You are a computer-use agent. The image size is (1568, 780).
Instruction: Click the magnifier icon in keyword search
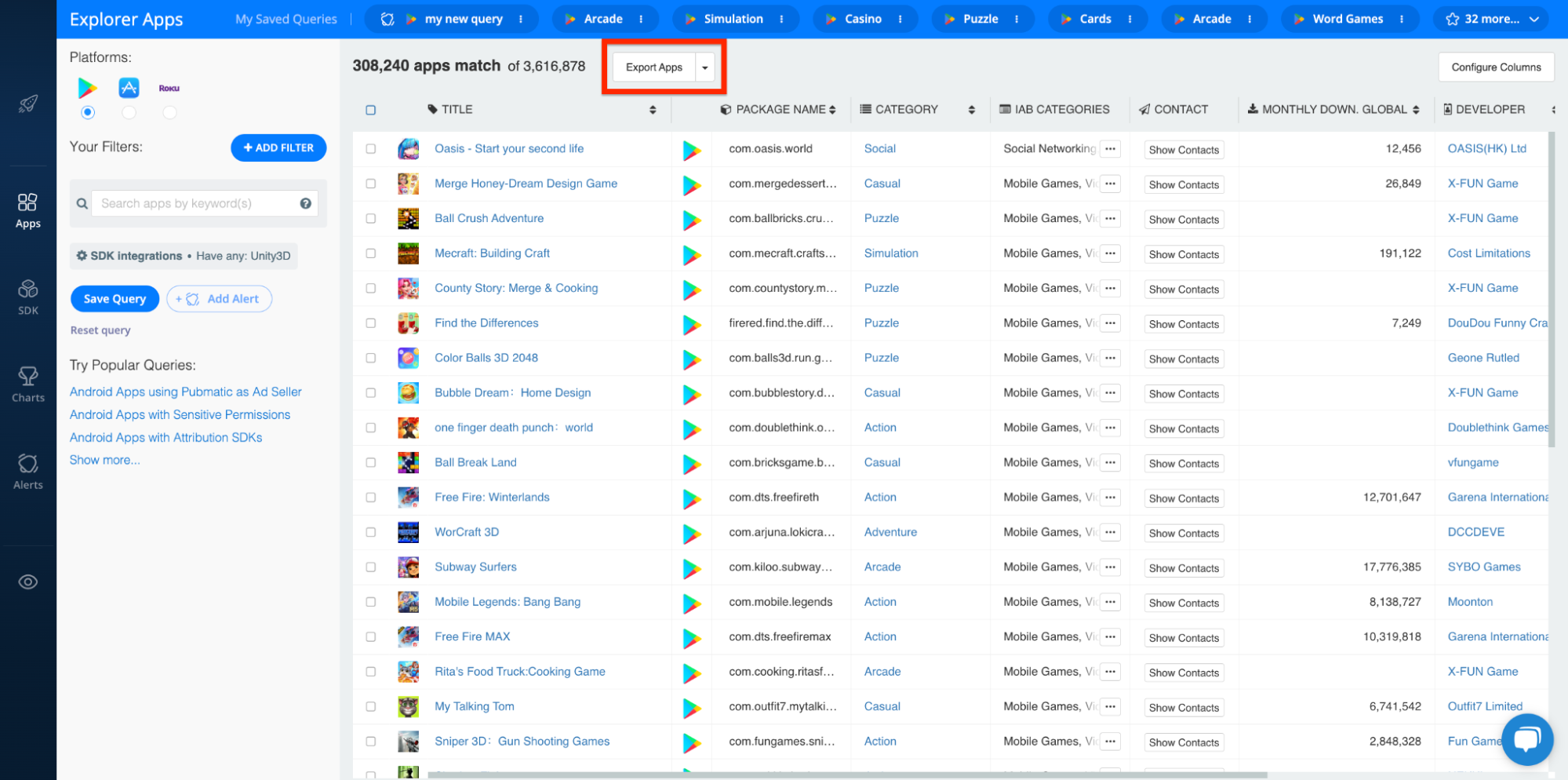click(82, 204)
